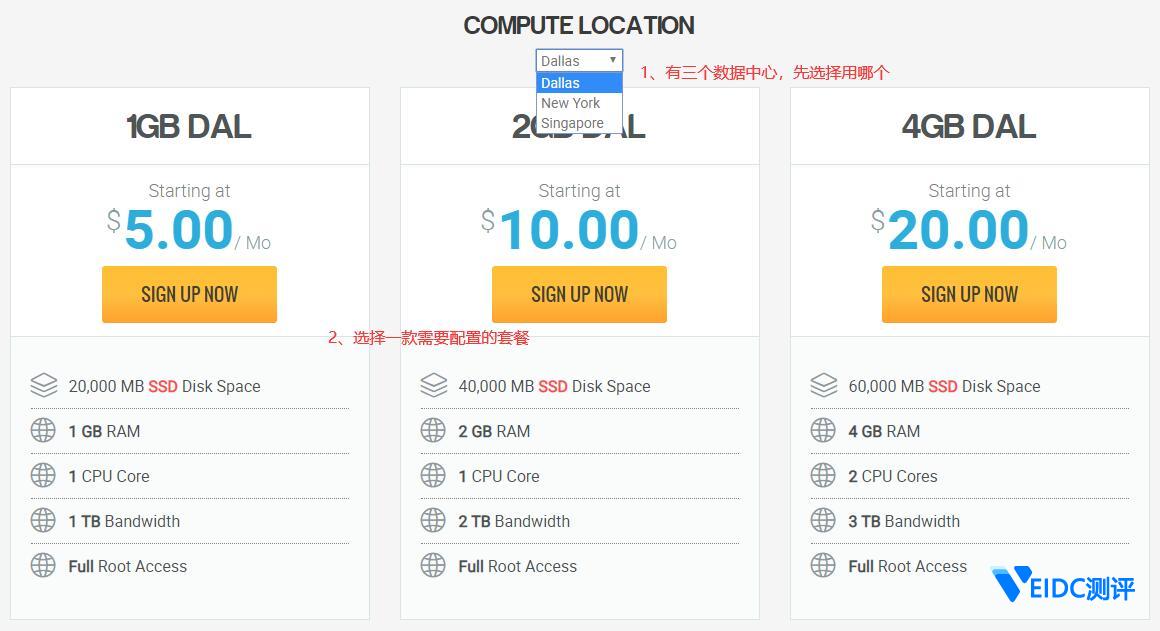The image size is (1160, 631).
Task: Click globe icon beside 1 TB Bandwidth
Action: tap(43, 520)
